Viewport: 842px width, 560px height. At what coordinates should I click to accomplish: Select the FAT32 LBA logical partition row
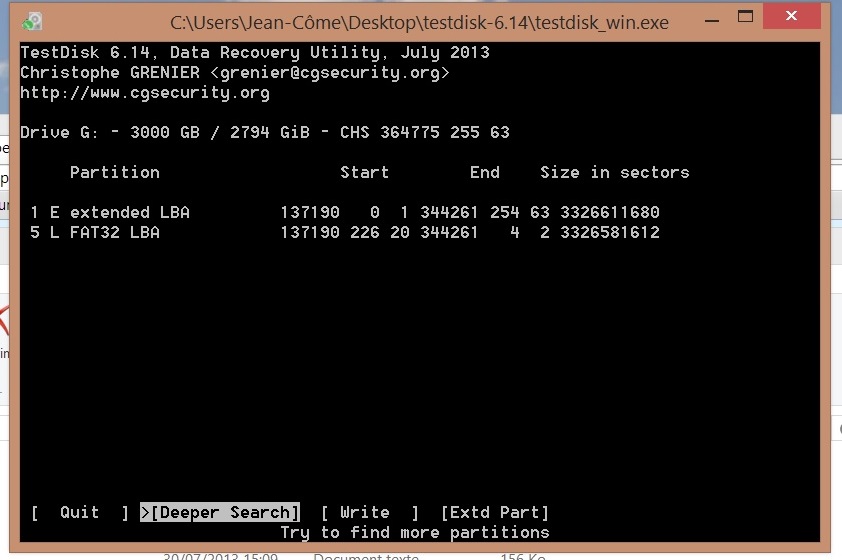pos(345,232)
